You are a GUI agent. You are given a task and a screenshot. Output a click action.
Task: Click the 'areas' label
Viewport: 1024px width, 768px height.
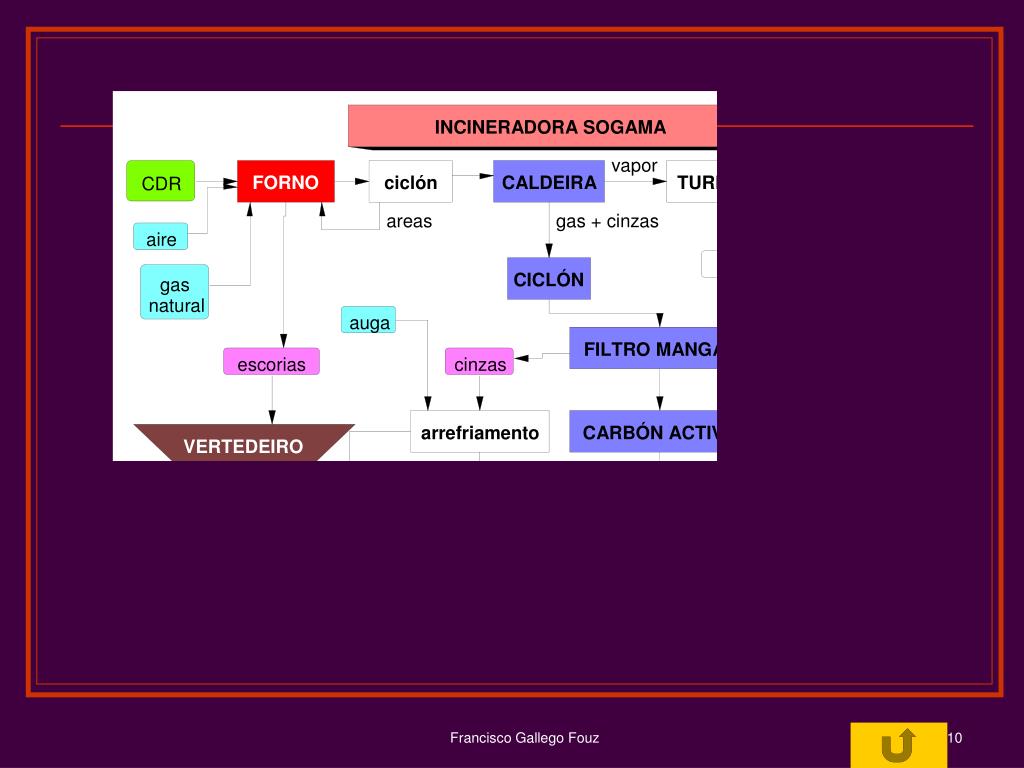[409, 221]
